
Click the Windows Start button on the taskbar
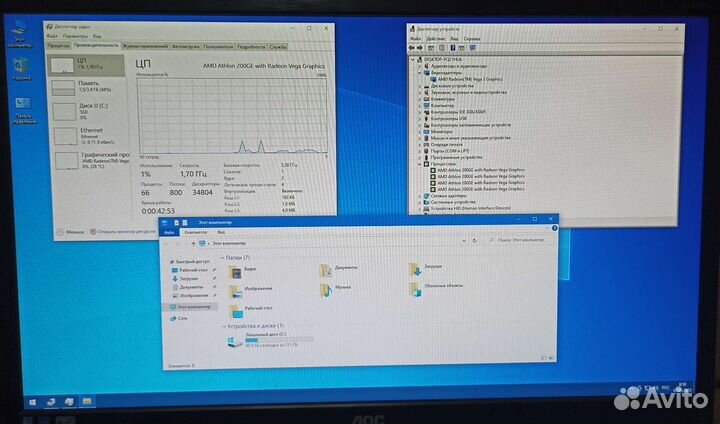click(x=33, y=401)
